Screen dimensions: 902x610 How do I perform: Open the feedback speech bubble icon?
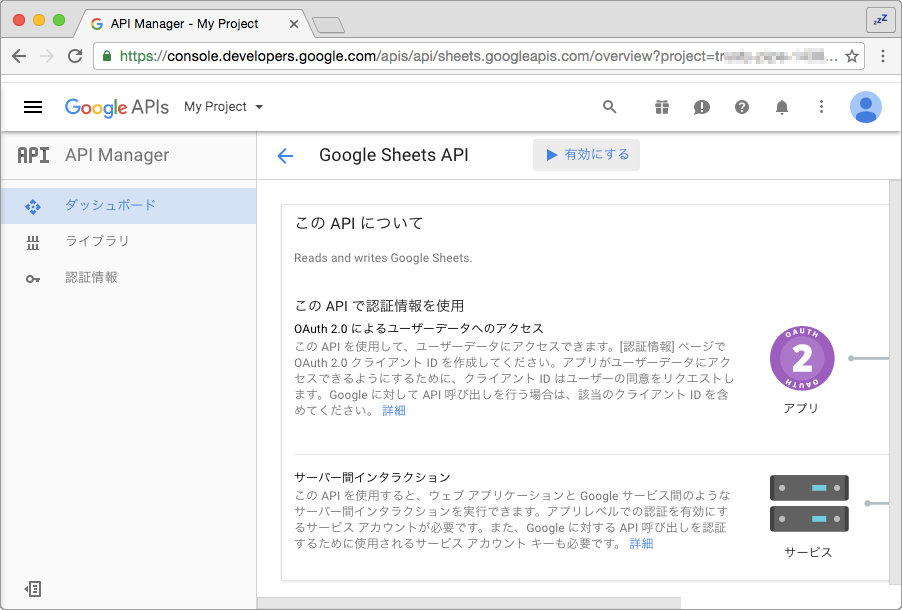point(702,107)
